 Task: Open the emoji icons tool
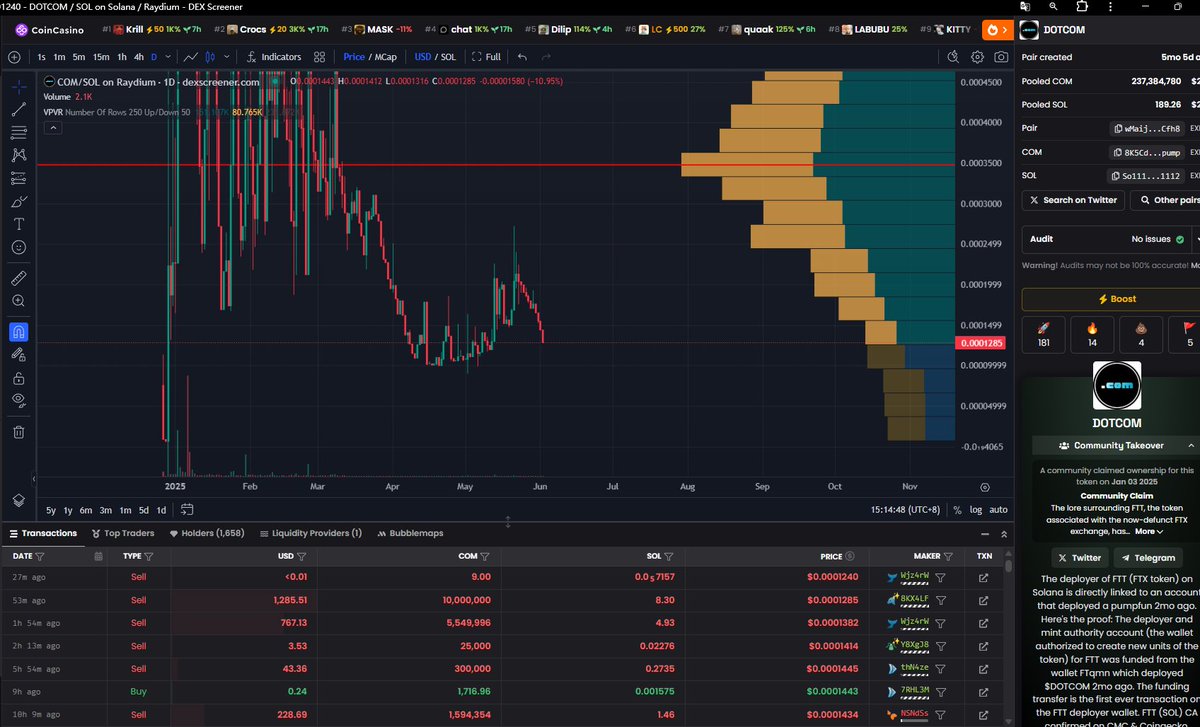point(18,247)
